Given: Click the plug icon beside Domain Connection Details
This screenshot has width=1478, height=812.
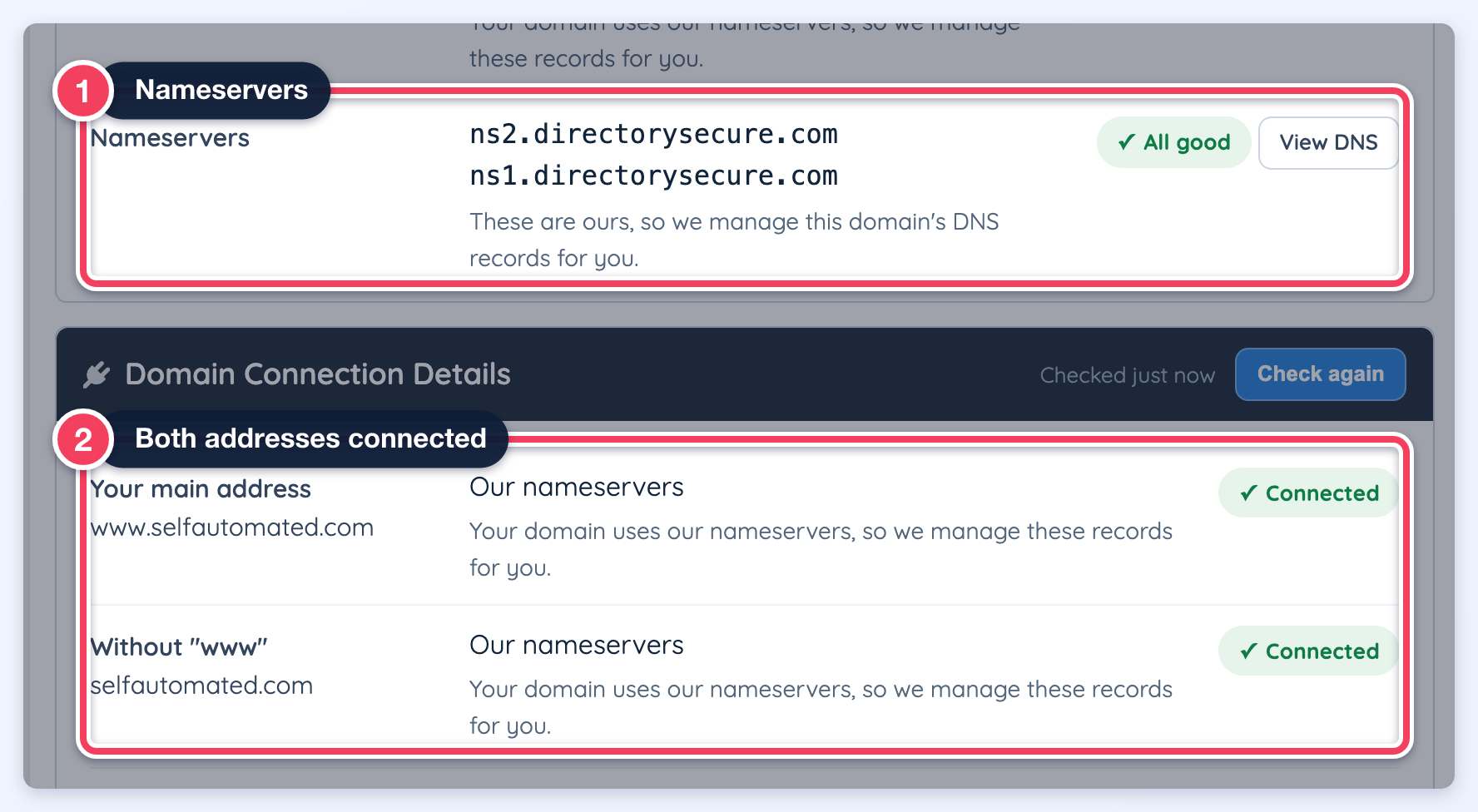Looking at the screenshot, I should tap(97, 374).
